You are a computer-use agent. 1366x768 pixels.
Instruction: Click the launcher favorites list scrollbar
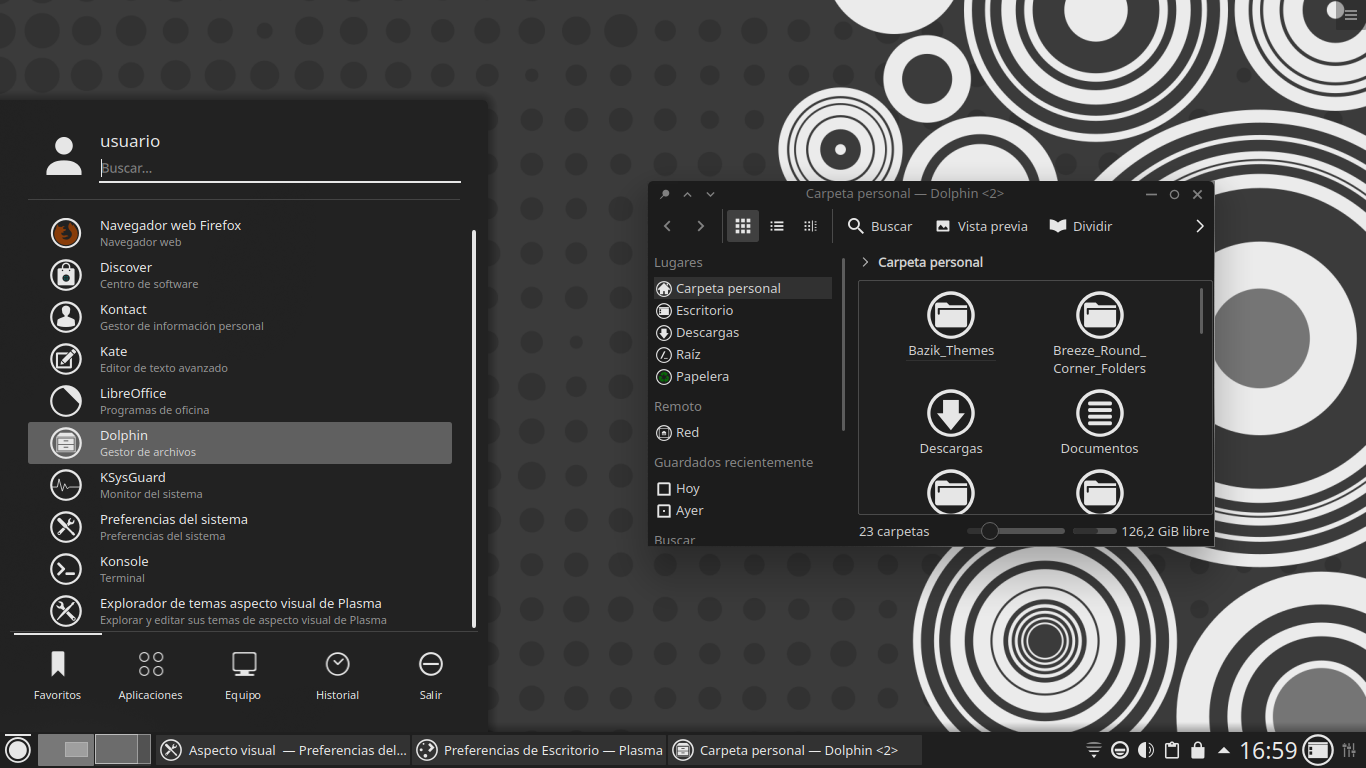[x=474, y=428]
